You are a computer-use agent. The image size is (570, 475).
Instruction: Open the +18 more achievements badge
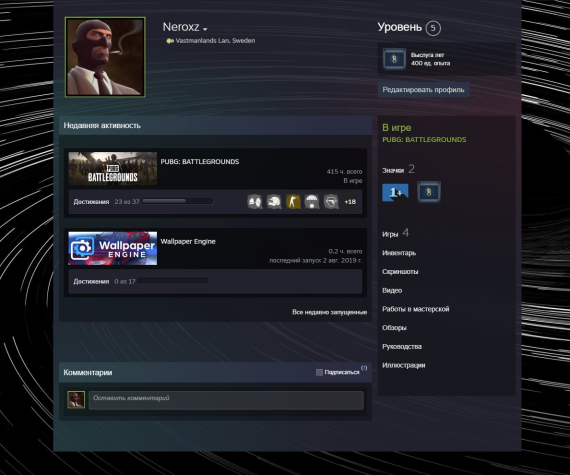tap(350, 202)
